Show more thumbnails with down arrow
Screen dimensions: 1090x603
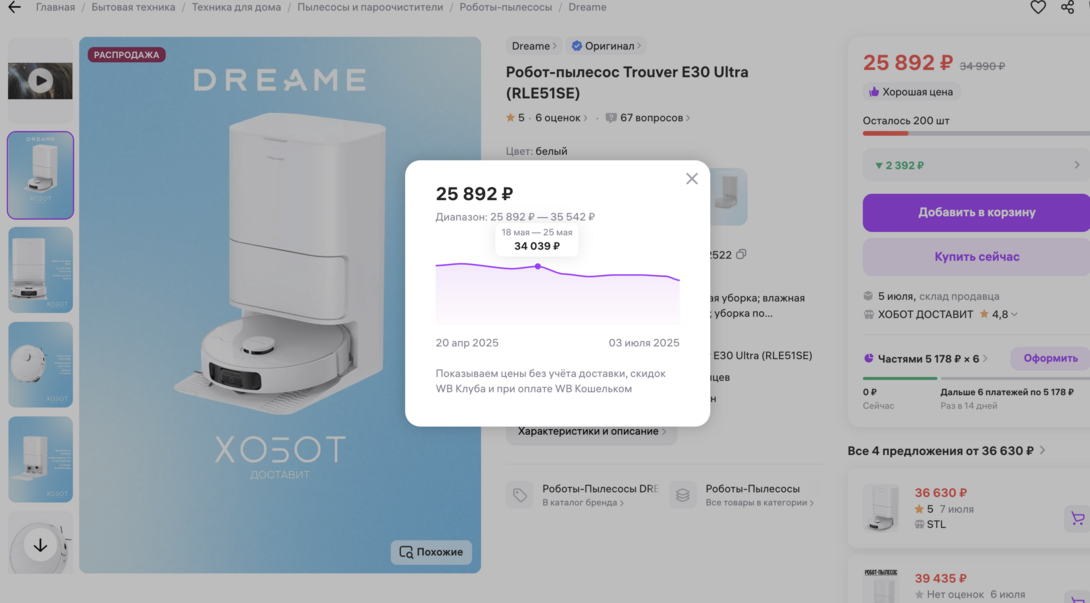(x=40, y=545)
